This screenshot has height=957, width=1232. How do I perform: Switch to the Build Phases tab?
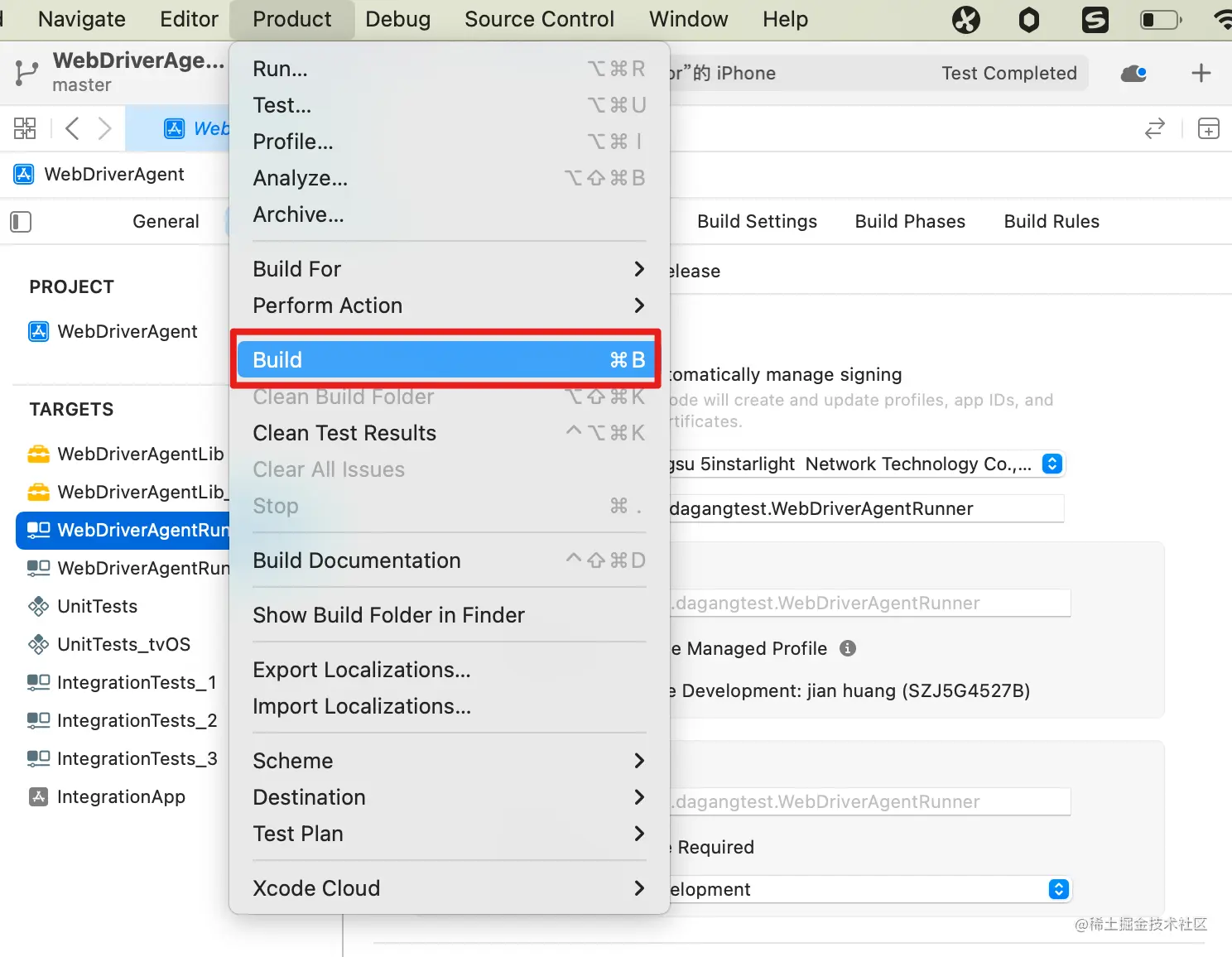(910, 221)
